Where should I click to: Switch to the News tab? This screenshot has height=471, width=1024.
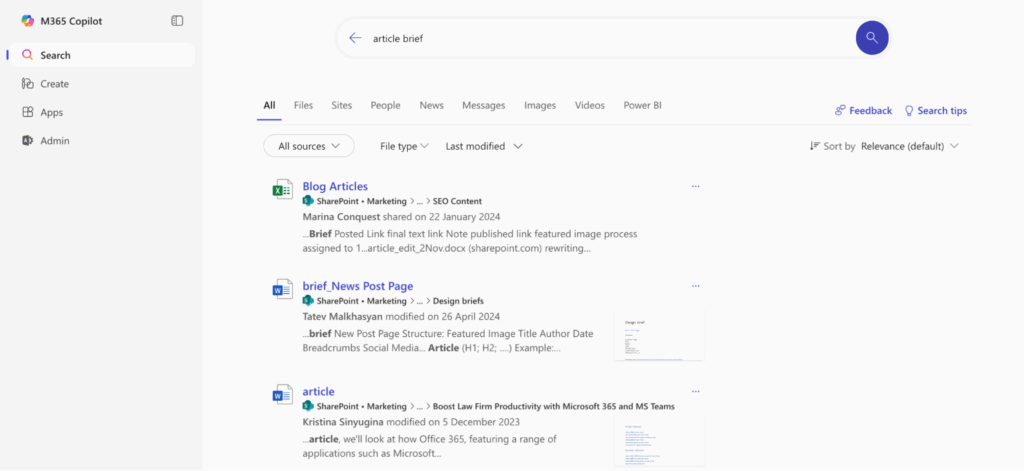click(432, 105)
